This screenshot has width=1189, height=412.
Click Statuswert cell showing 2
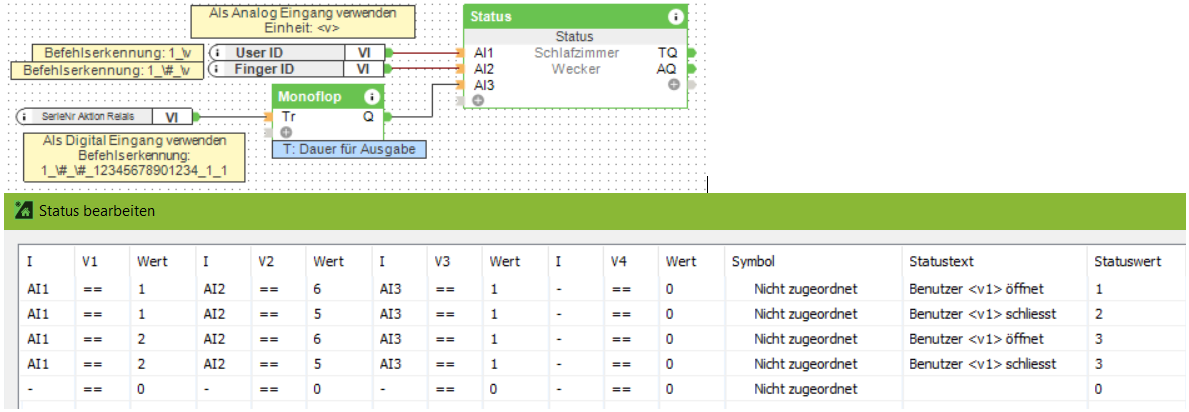click(1135, 313)
